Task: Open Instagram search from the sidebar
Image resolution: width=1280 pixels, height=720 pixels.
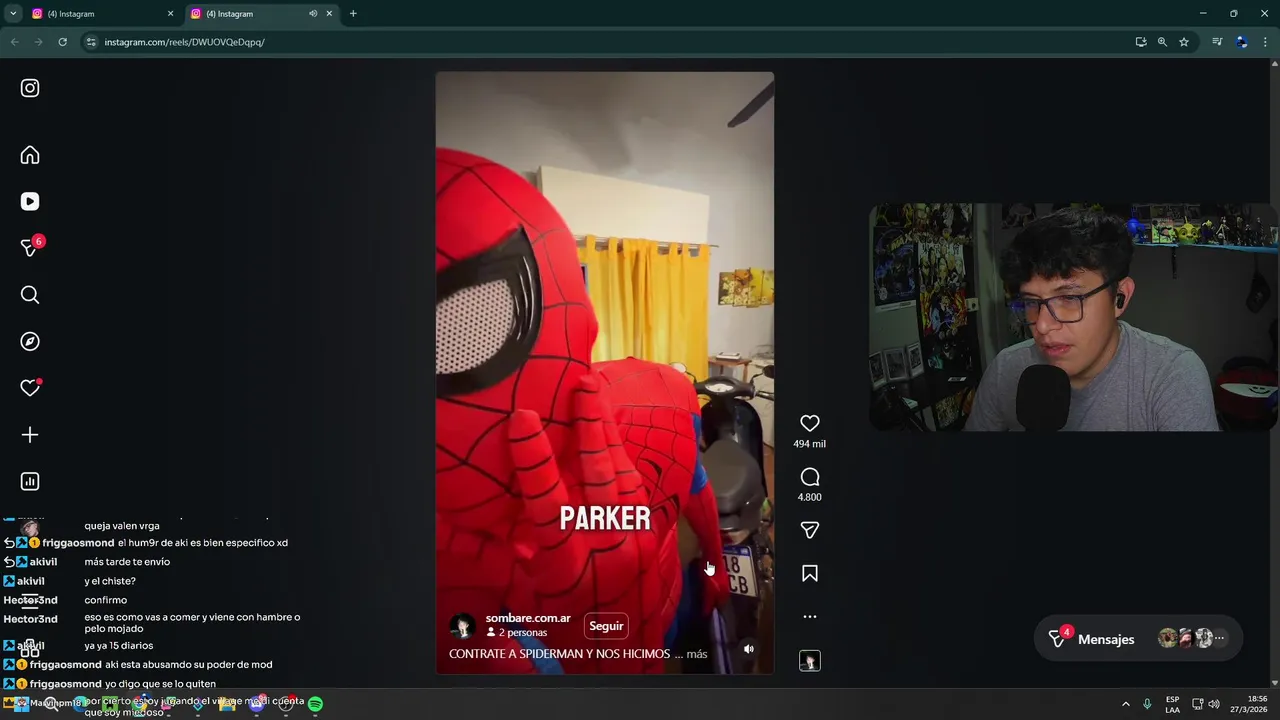Action: coord(30,295)
